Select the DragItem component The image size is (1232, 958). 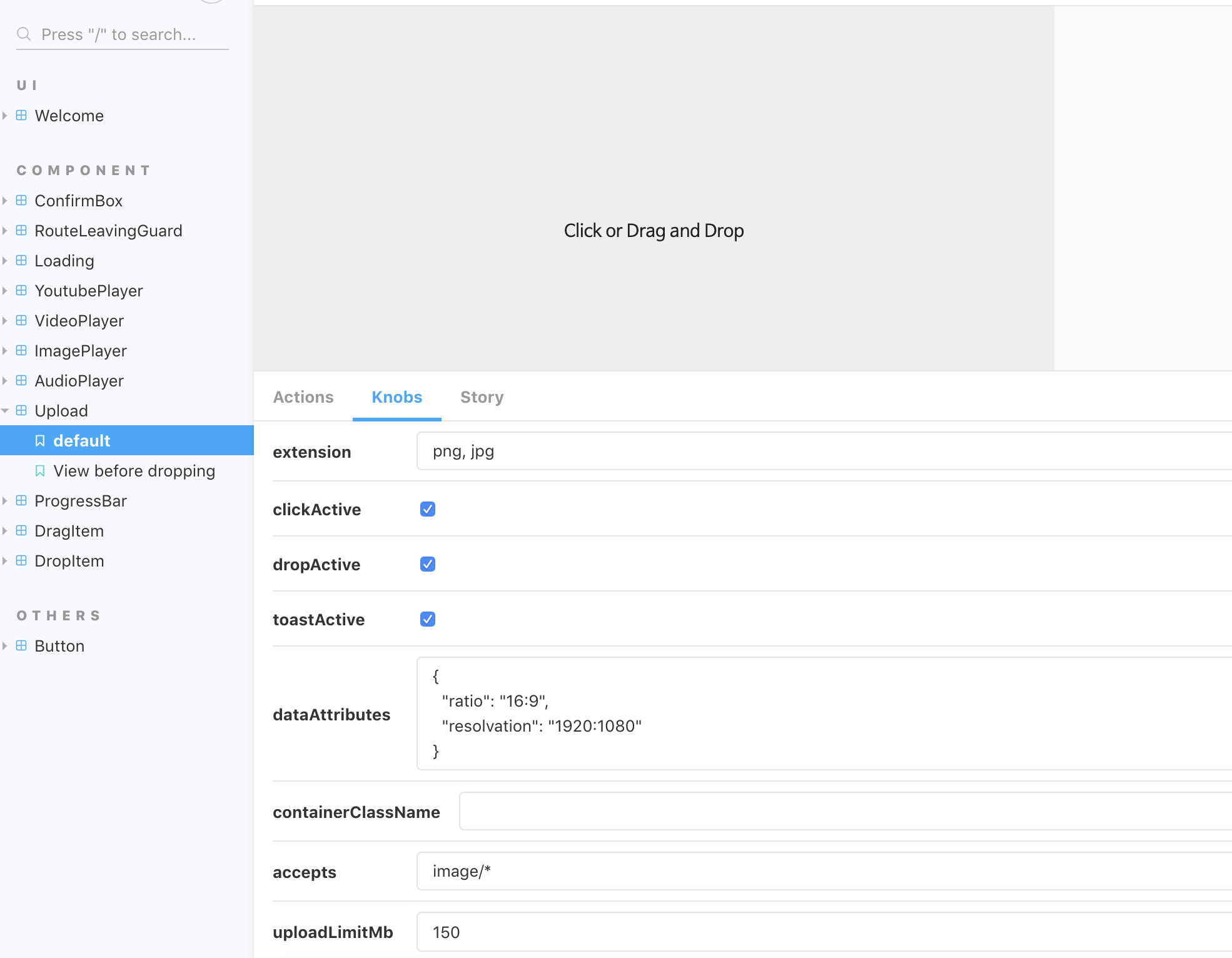[x=69, y=531]
